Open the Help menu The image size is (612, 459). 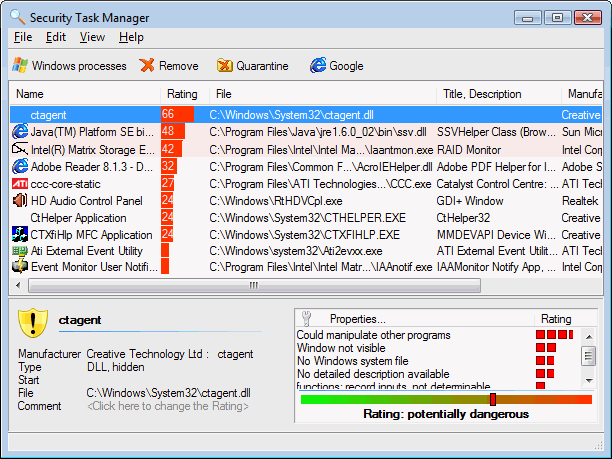(131, 37)
